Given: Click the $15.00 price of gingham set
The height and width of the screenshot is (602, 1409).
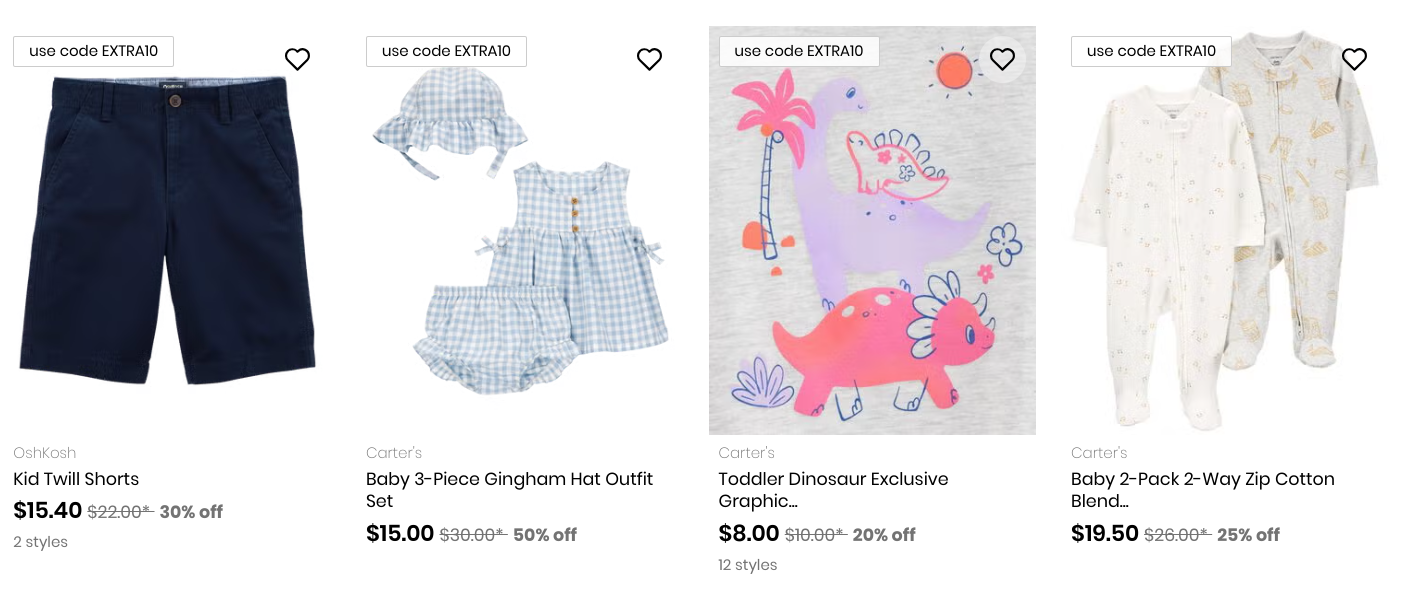Looking at the screenshot, I should tap(400, 534).
